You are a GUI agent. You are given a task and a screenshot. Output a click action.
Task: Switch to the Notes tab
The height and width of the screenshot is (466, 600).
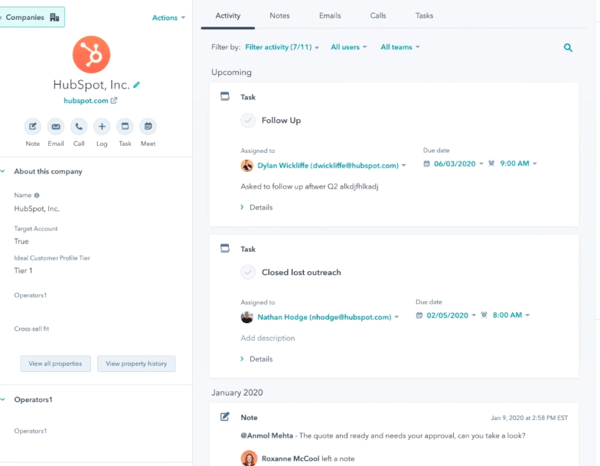[x=280, y=16]
